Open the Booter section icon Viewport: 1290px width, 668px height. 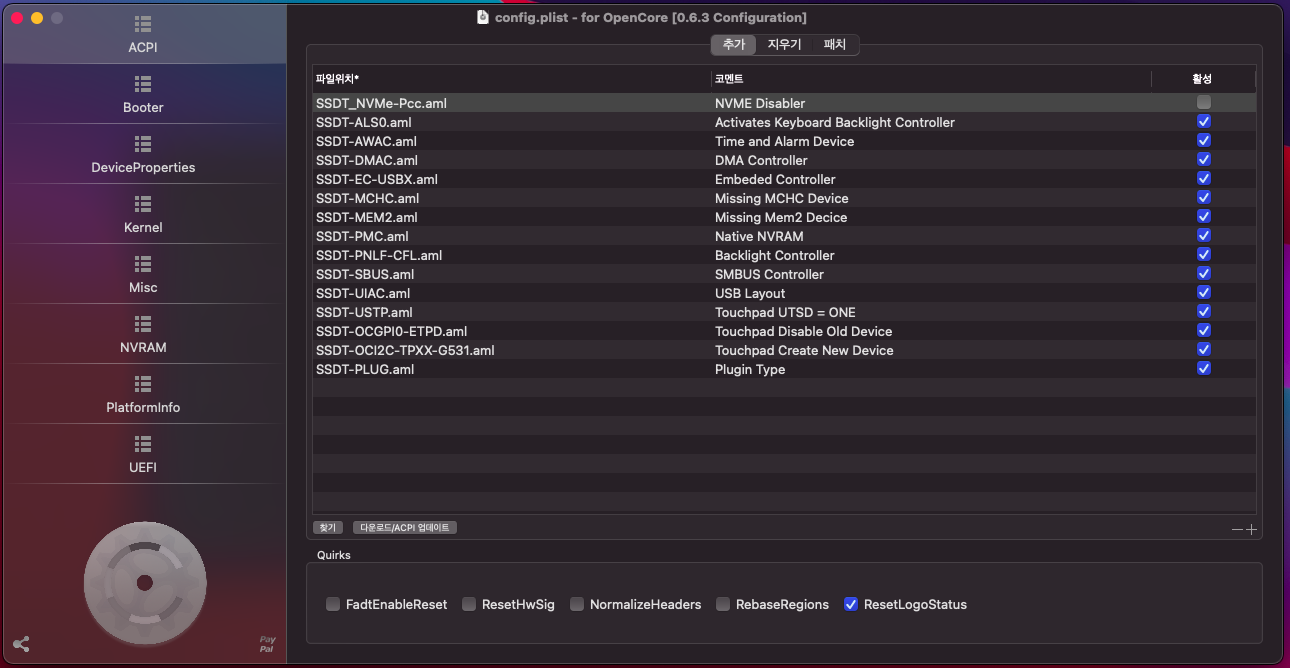[x=143, y=83]
